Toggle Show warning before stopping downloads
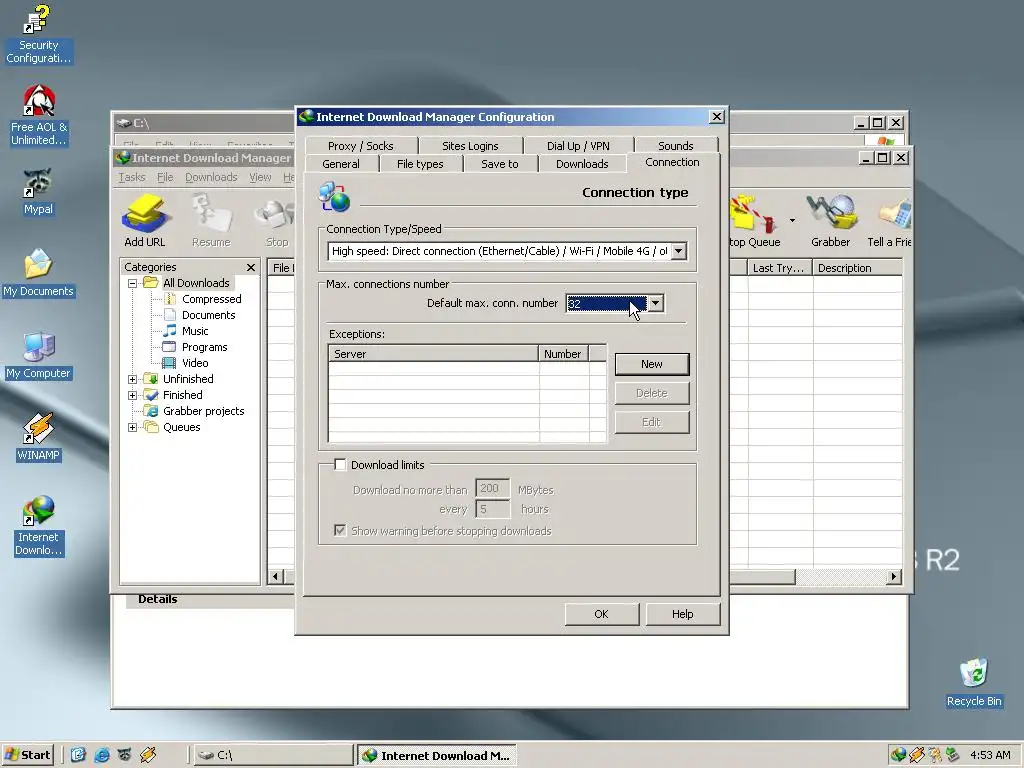The height and width of the screenshot is (768, 1024). click(x=340, y=530)
